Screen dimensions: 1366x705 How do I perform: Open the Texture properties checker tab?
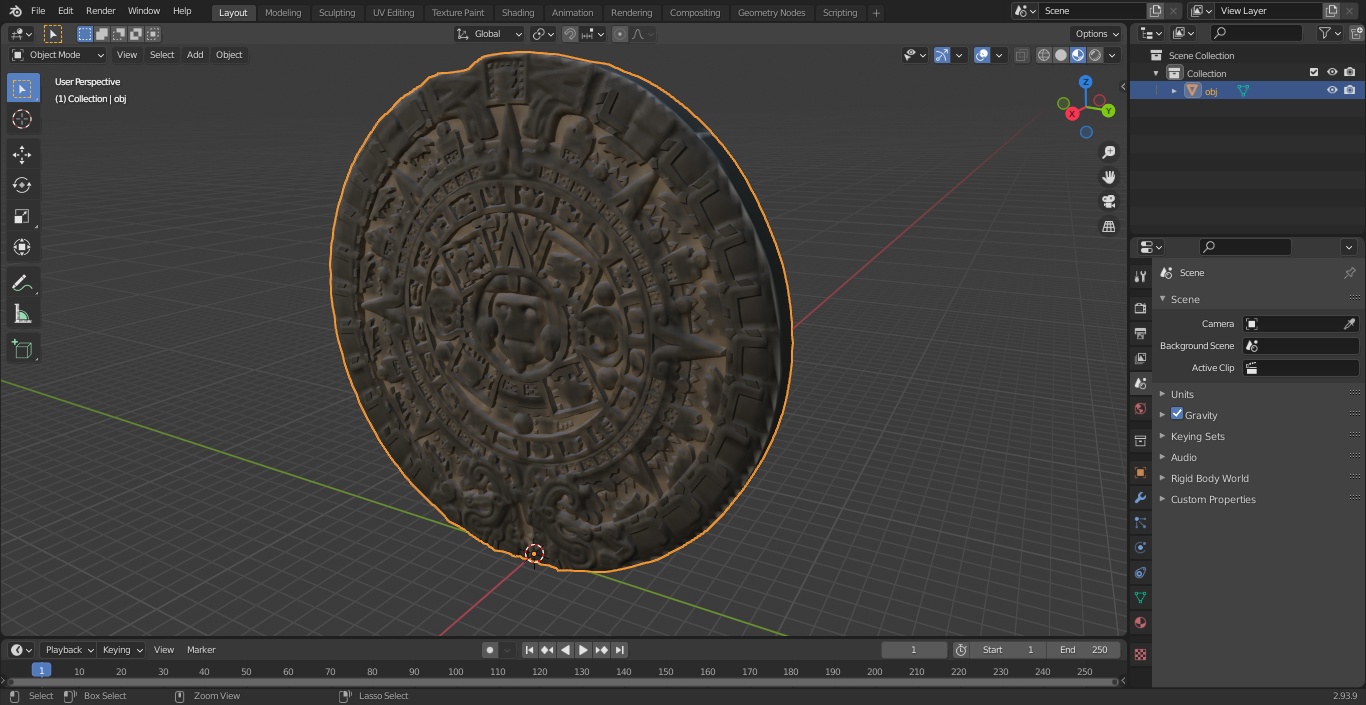point(1140,654)
